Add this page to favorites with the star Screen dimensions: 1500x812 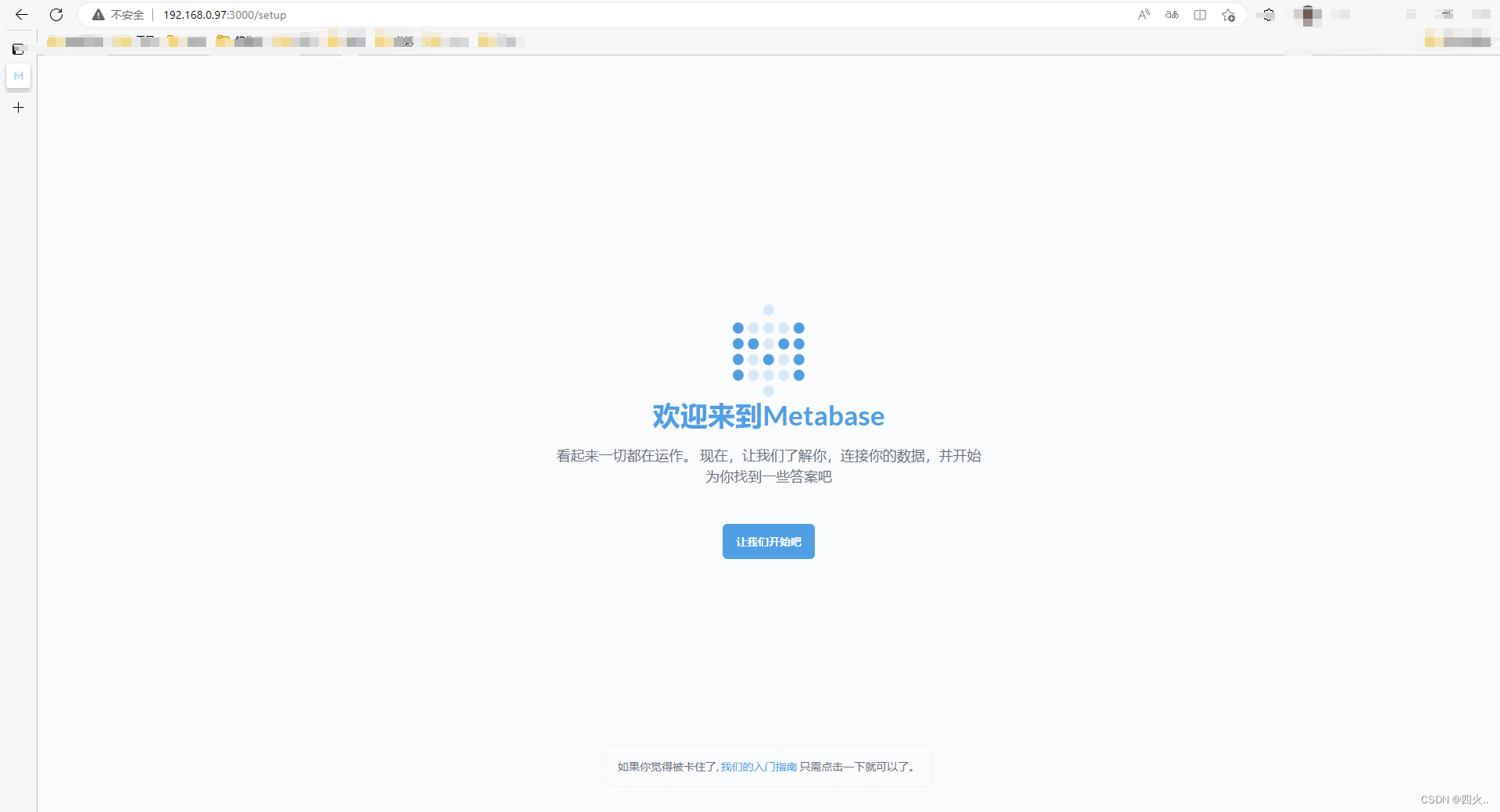click(1227, 14)
